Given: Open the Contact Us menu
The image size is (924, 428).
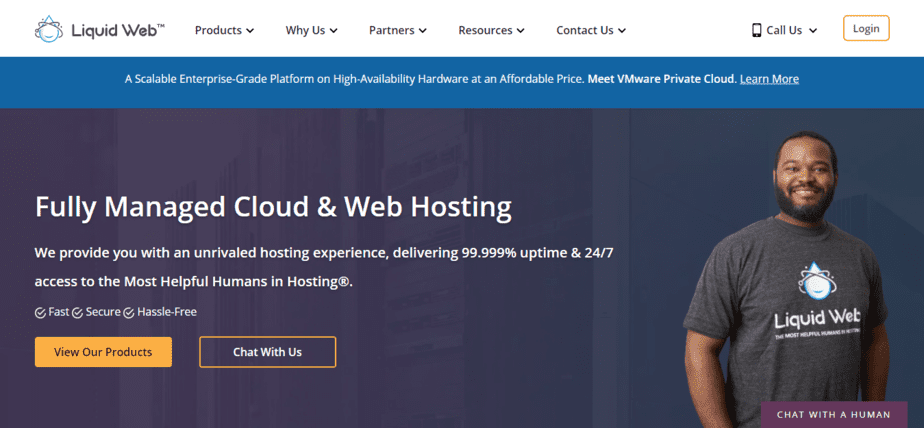Looking at the screenshot, I should (x=591, y=30).
